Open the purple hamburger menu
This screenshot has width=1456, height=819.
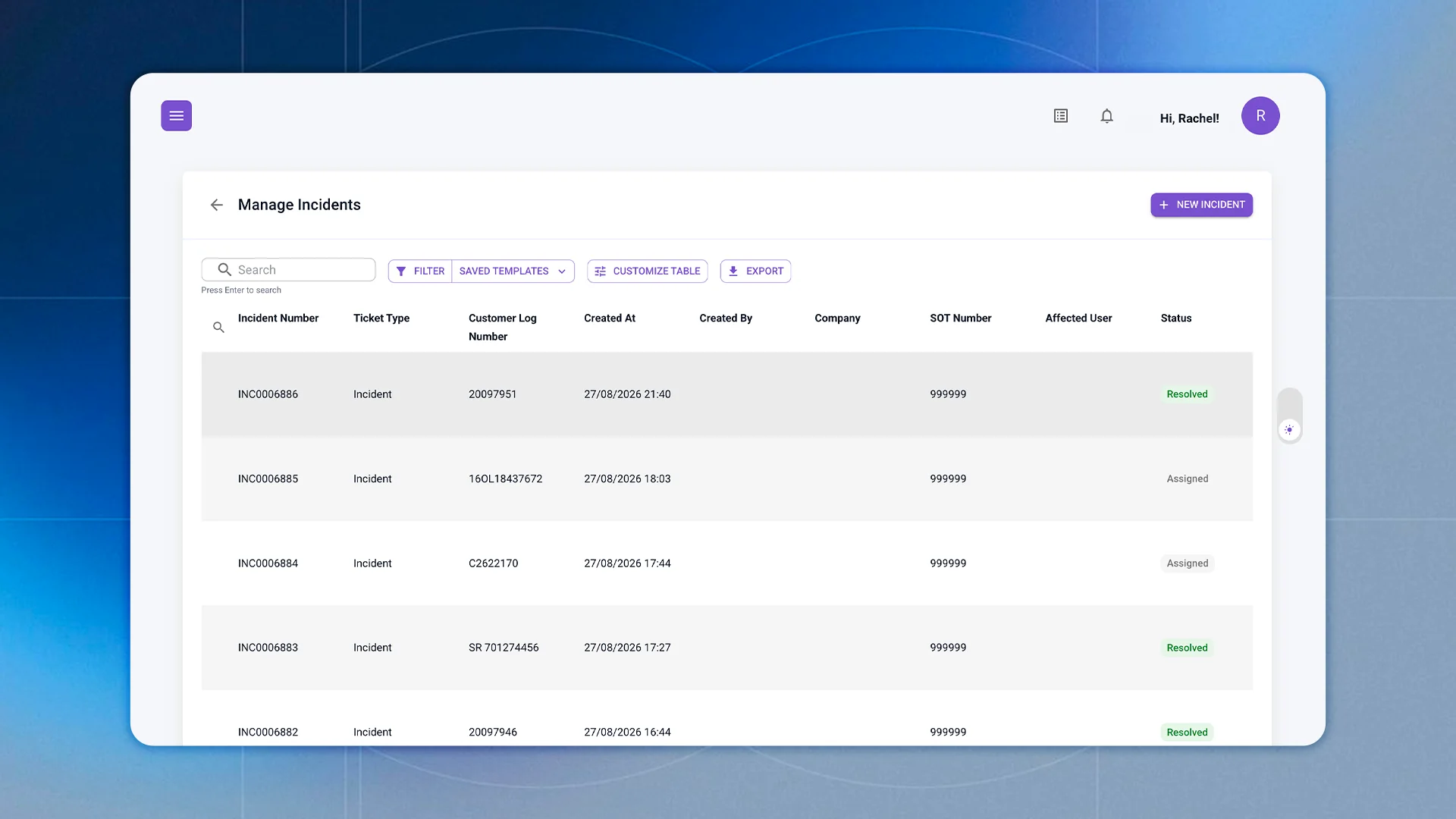[176, 115]
